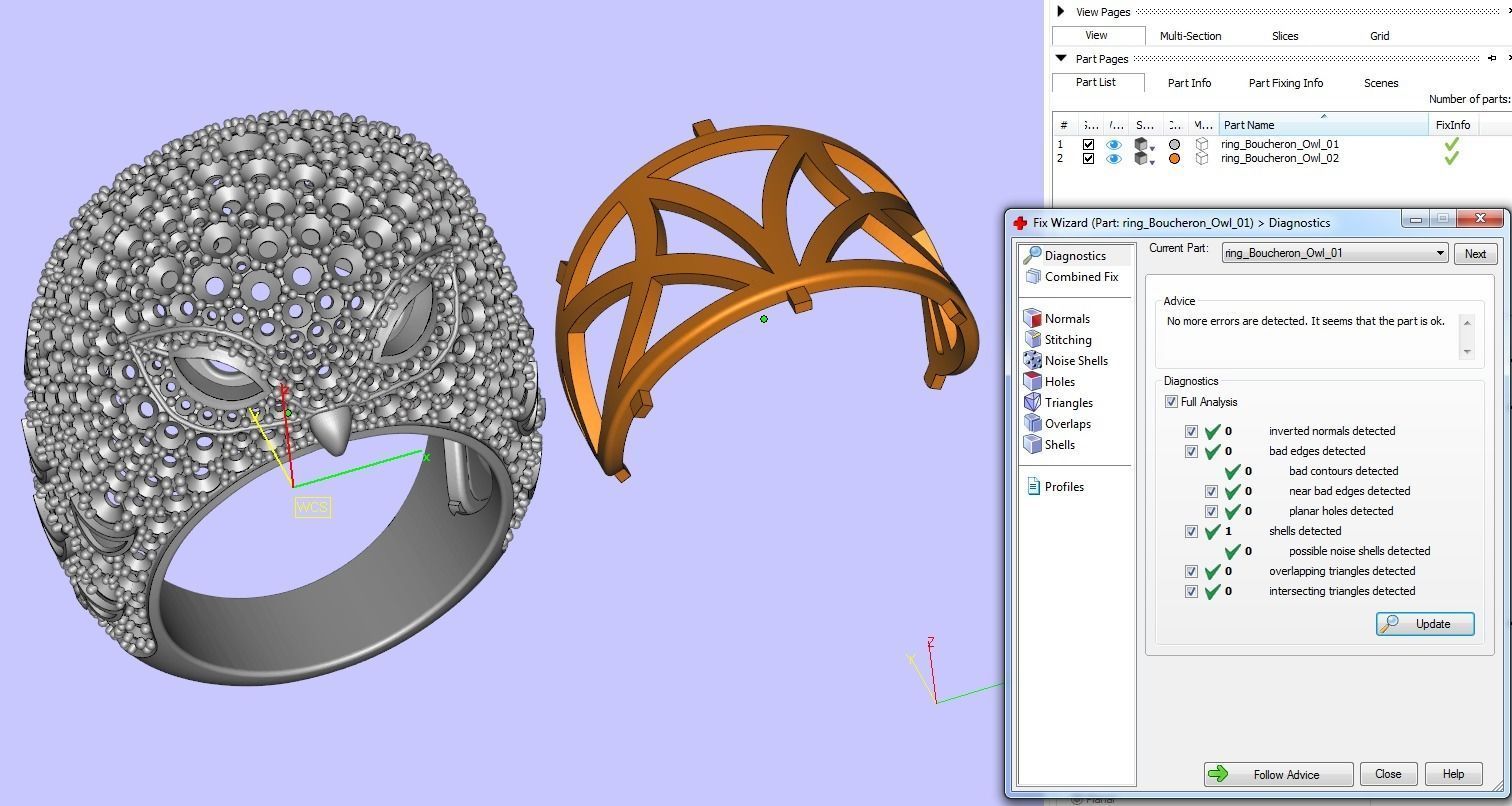Open the Triangles fixing page

point(1068,403)
